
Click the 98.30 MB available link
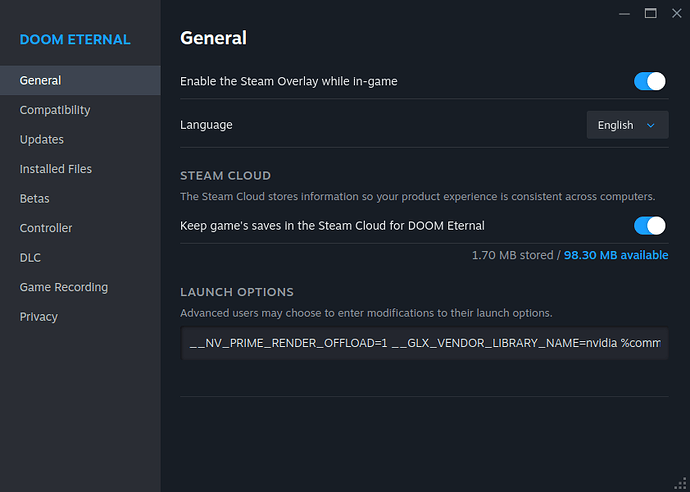(616, 255)
